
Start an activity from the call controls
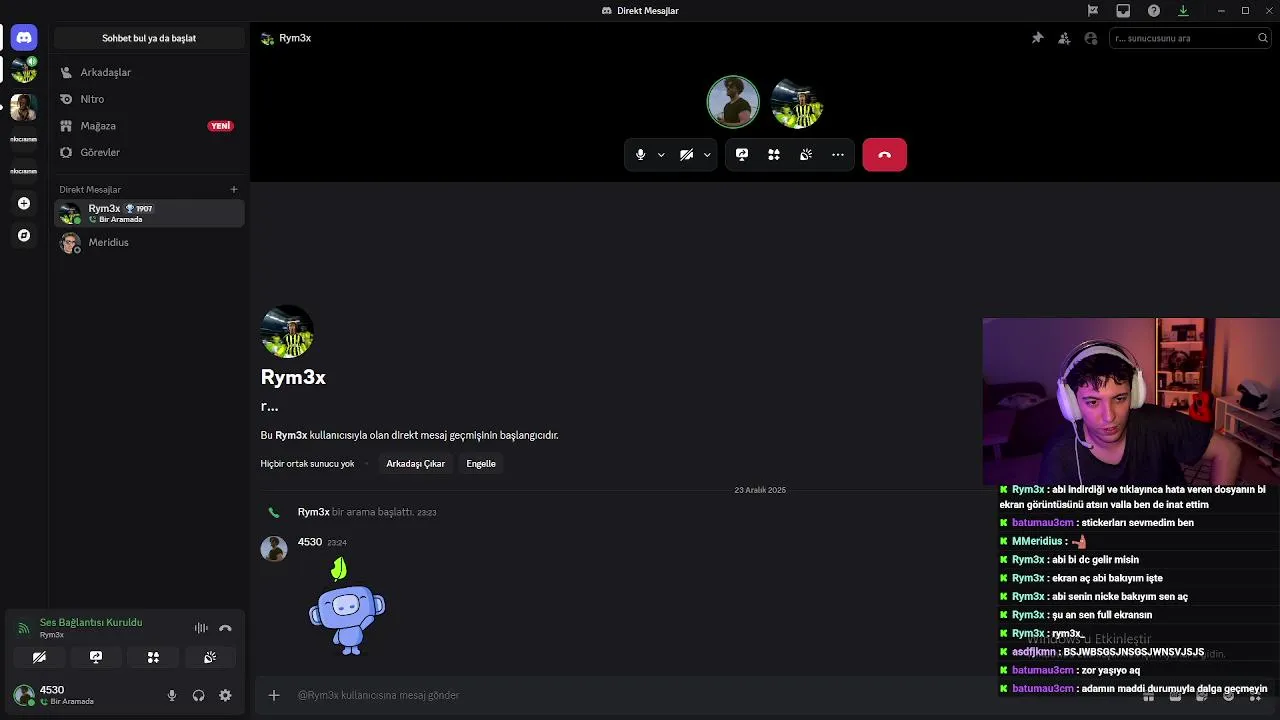coord(774,155)
